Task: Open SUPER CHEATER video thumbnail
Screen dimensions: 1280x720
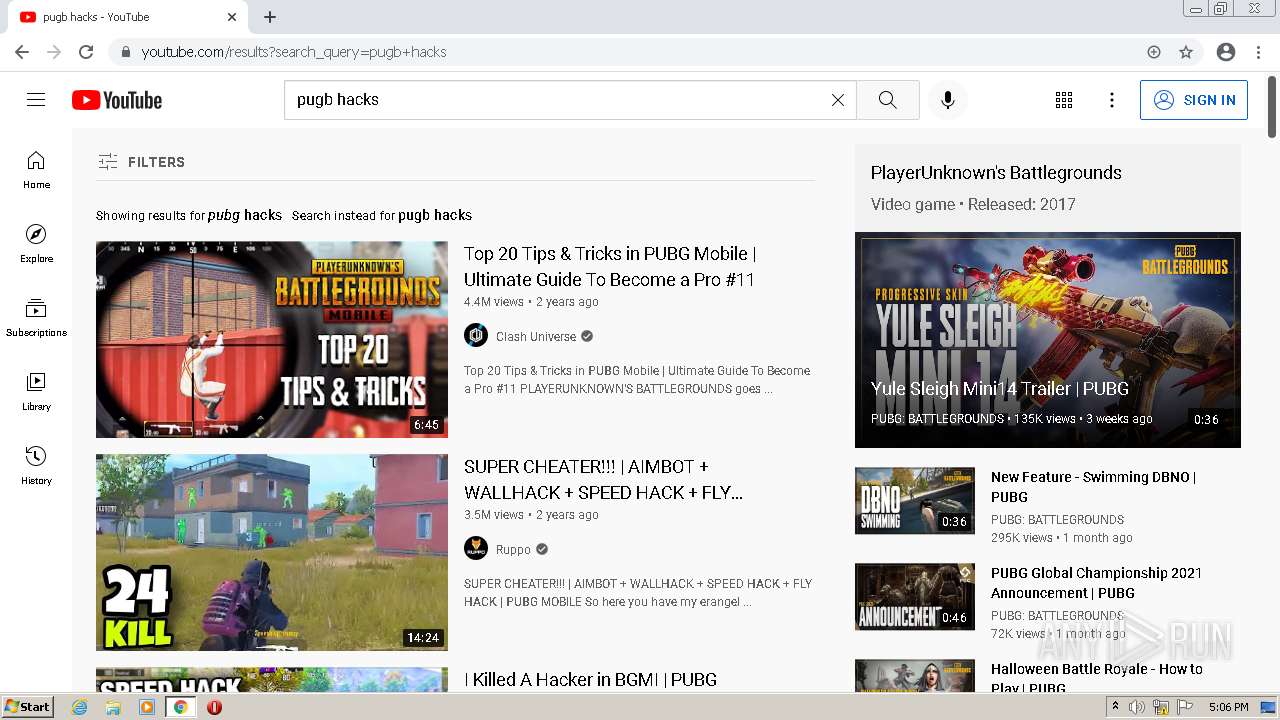Action: coord(272,552)
